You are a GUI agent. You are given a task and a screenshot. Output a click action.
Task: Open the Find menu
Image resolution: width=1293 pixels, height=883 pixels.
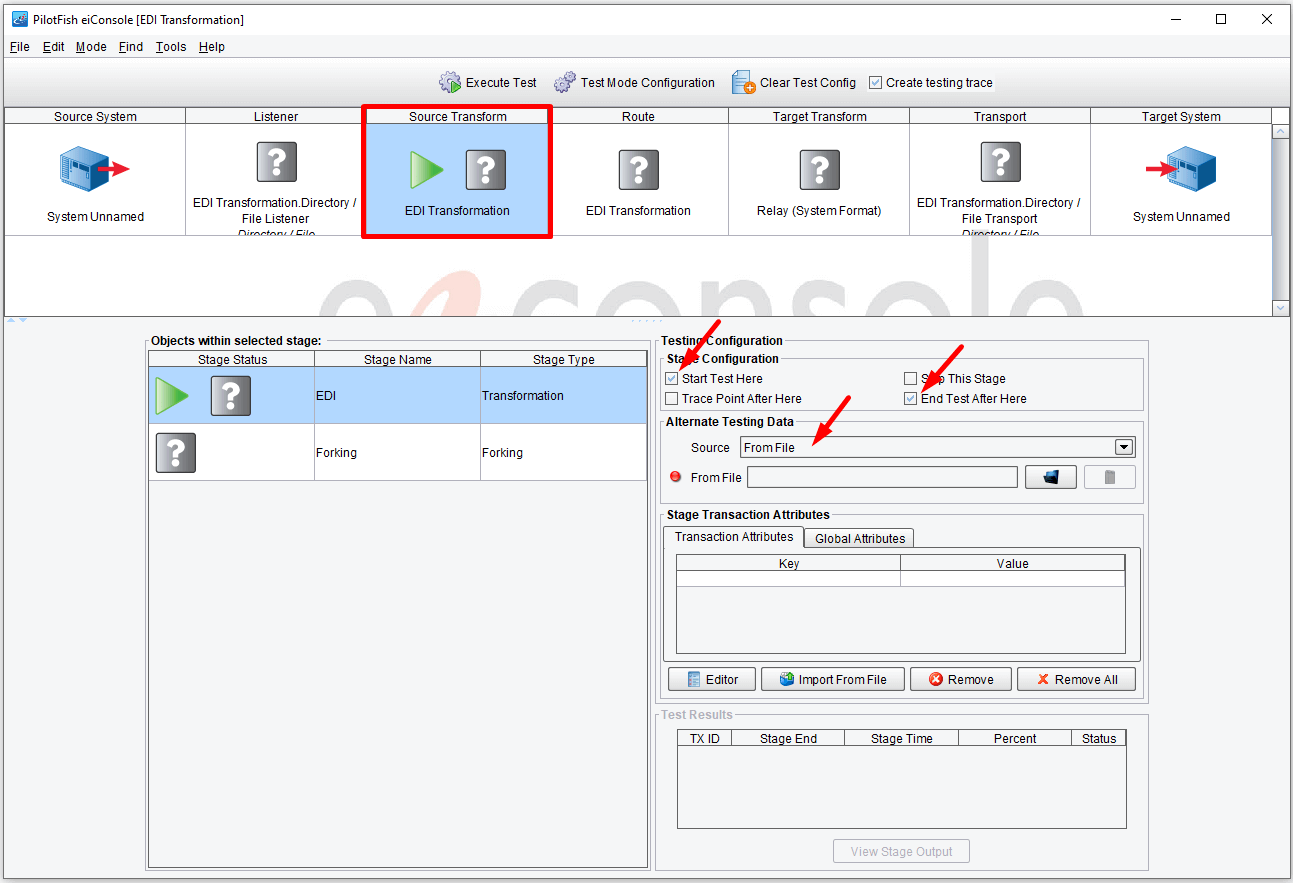pos(131,47)
